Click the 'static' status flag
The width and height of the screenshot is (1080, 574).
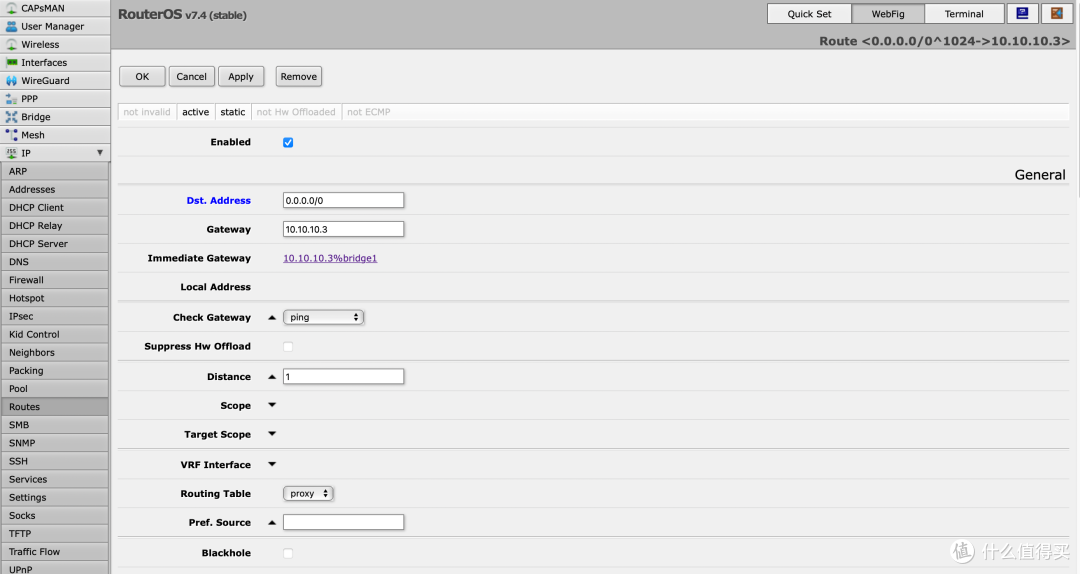[233, 112]
